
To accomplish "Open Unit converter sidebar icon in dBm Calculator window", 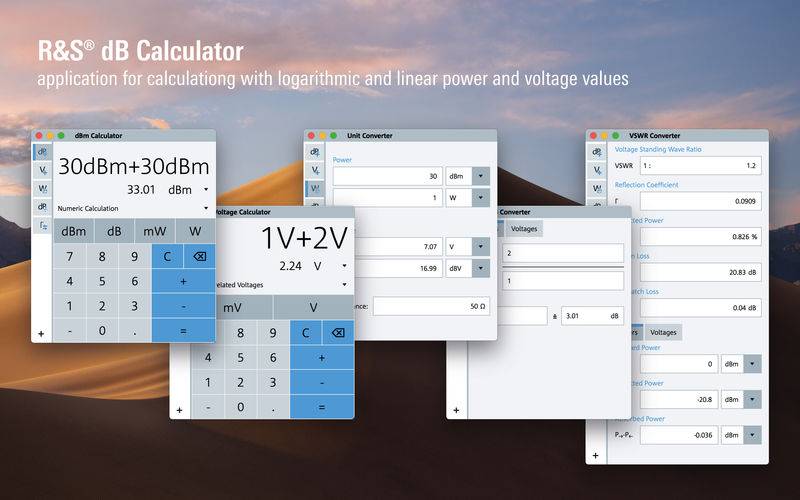I will point(43,189).
